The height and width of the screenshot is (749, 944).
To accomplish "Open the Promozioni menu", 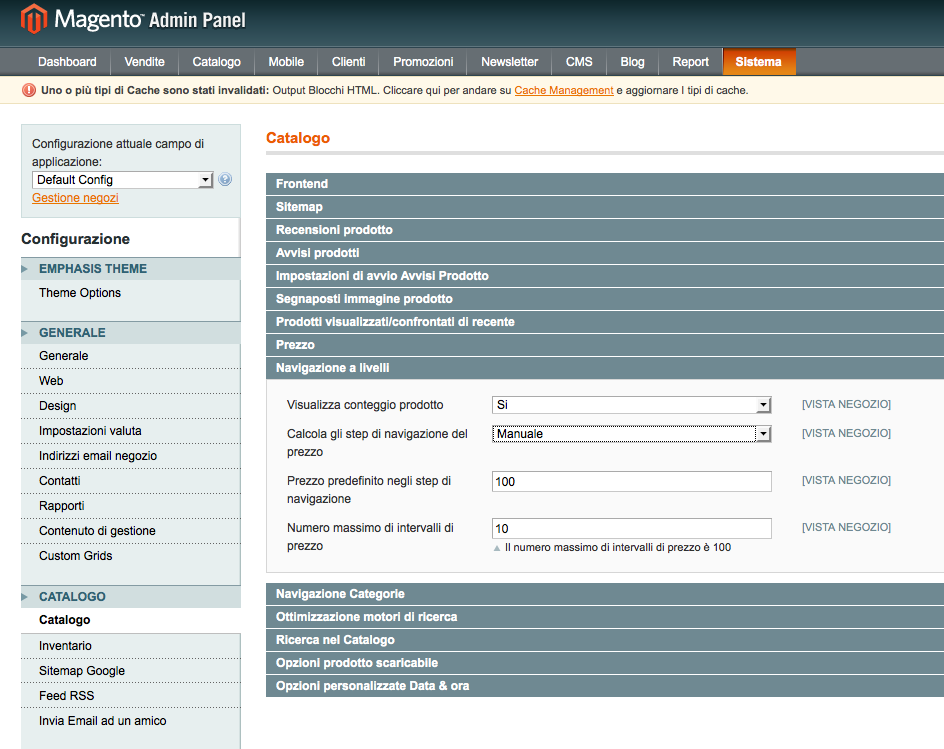I will (x=423, y=62).
